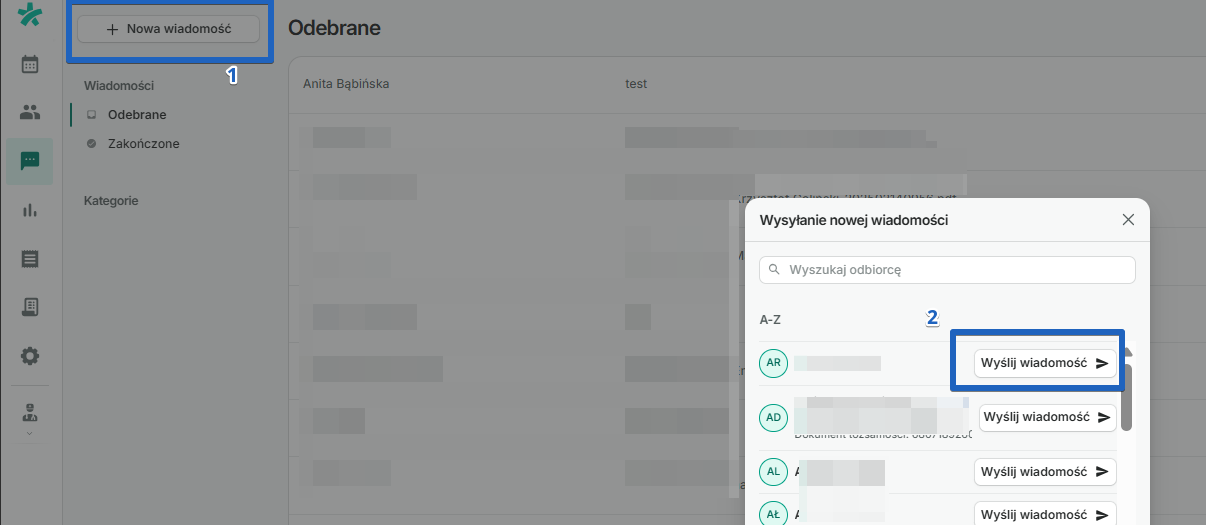This screenshot has width=1206, height=525.
Task: Click the AR recipient avatar
Action: (774, 364)
